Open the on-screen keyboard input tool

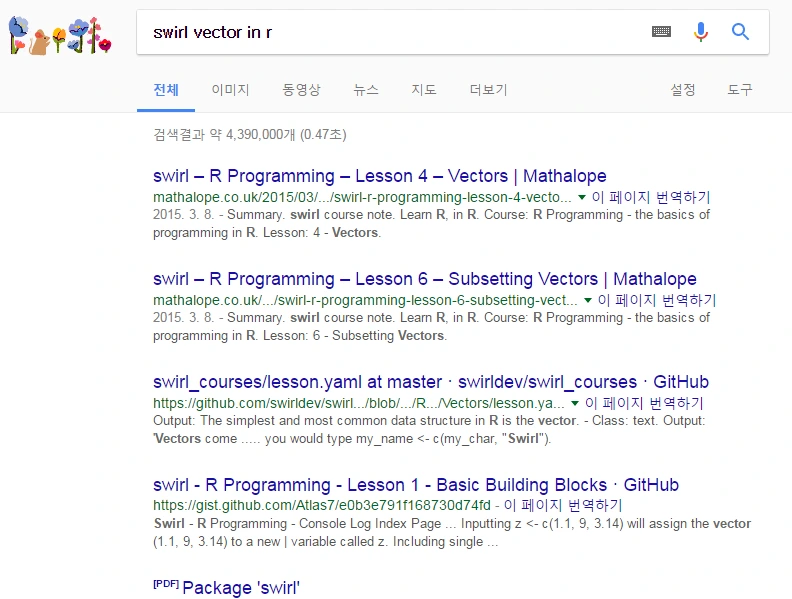tap(661, 32)
